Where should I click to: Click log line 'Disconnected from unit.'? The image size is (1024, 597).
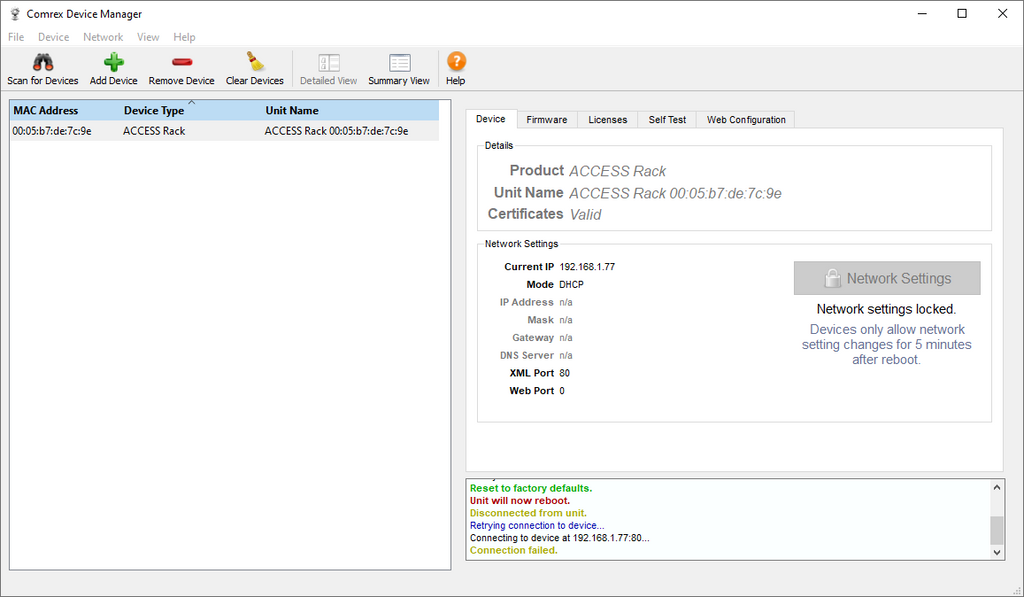click(x=528, y=513)
